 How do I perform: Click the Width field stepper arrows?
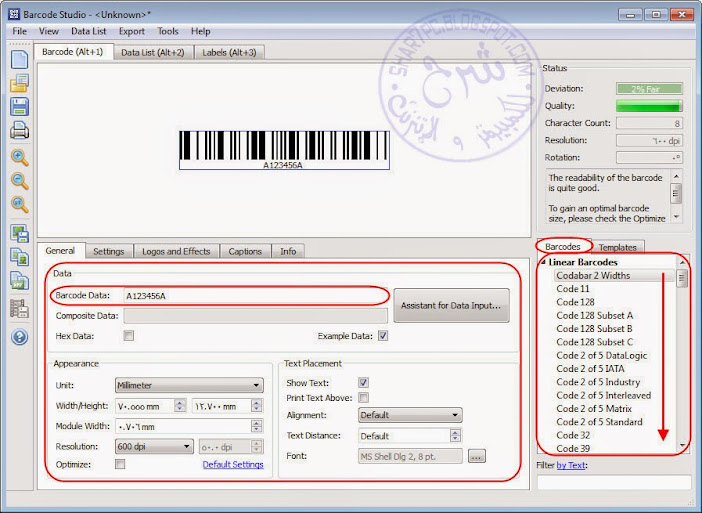pyautogui.click(x=180, y=406)
